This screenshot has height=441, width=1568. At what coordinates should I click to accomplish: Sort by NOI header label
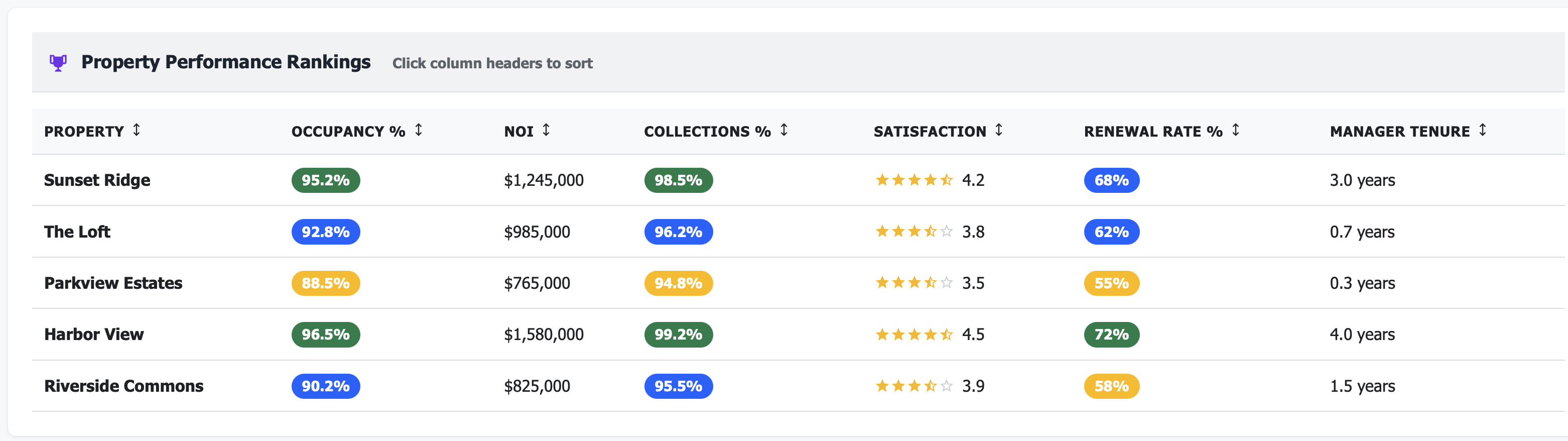point(518,132)
